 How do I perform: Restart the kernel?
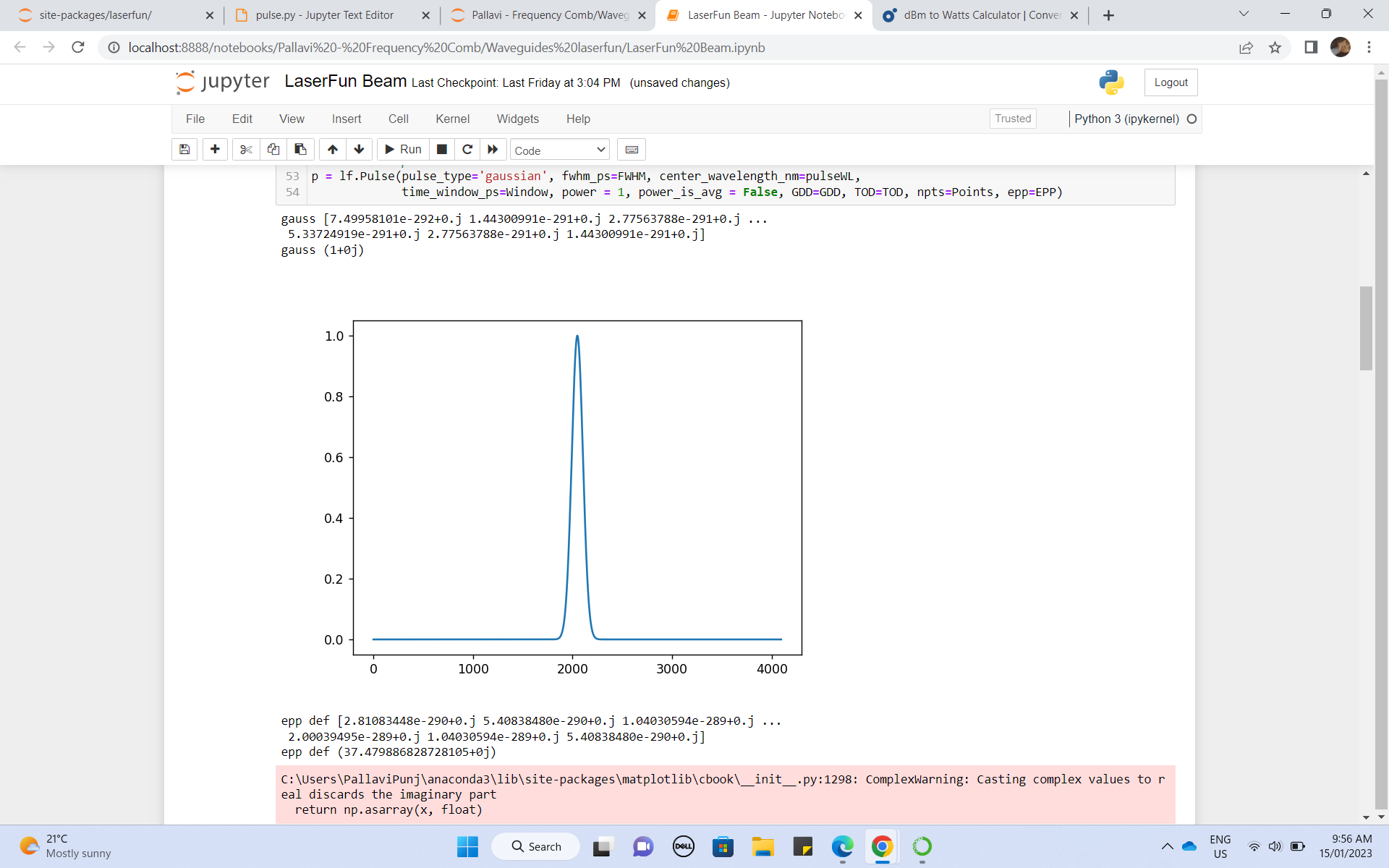tap(467, 149)
